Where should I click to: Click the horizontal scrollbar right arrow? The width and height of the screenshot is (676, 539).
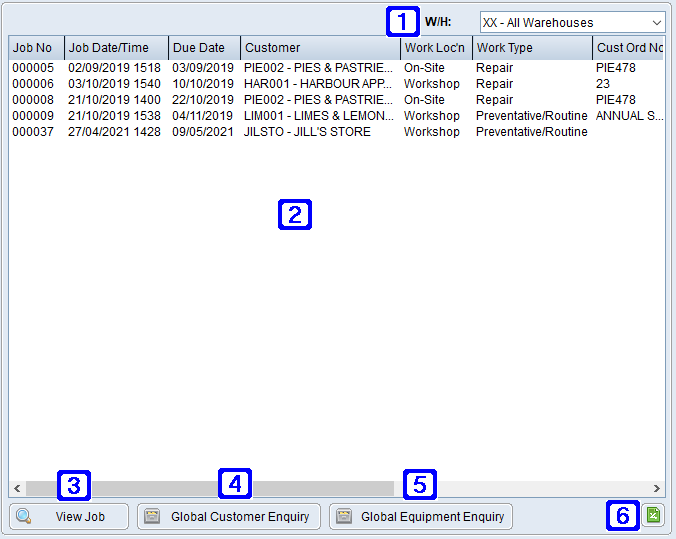656,488
